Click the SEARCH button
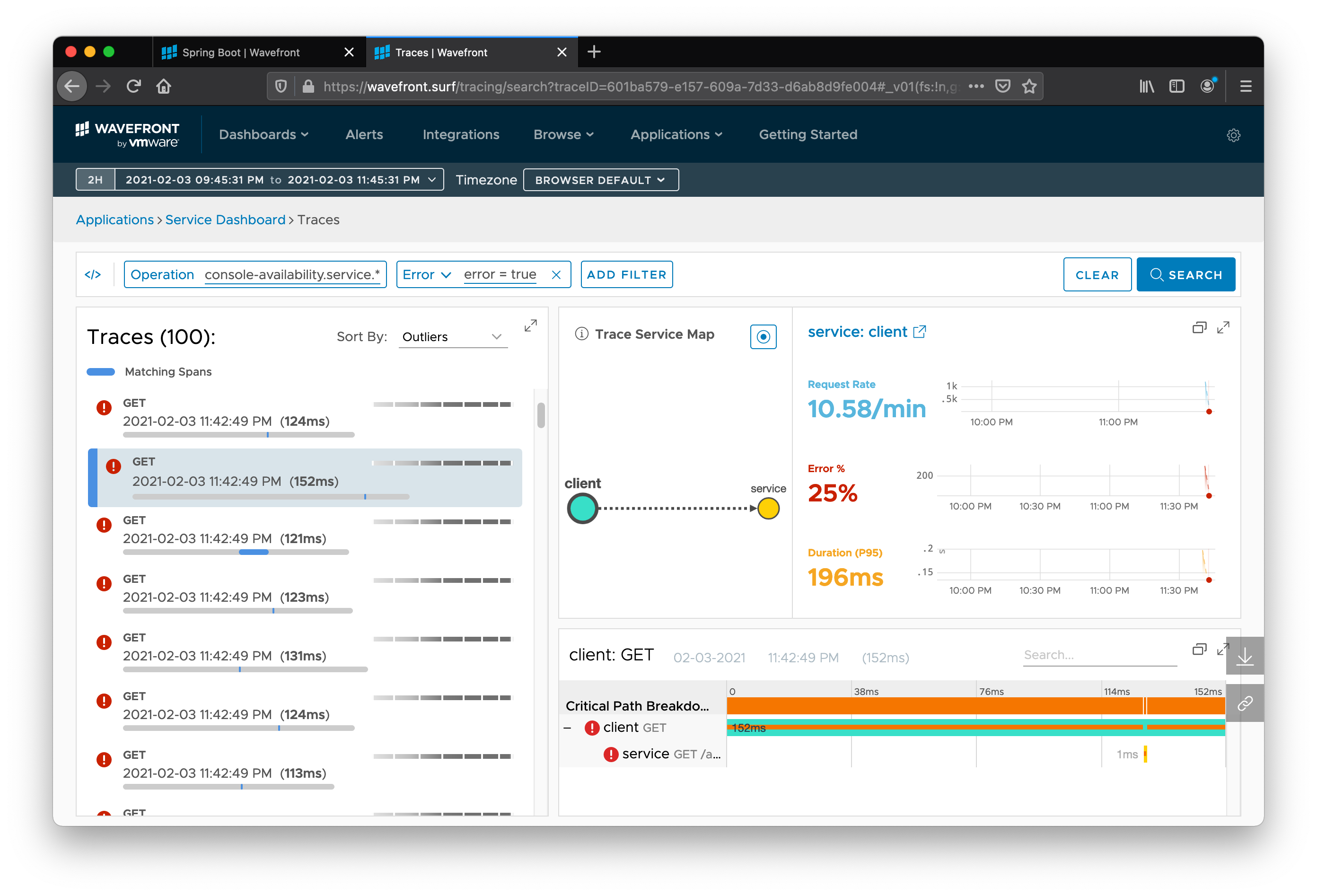1317x896 pixels. (x=1185, y=275)
